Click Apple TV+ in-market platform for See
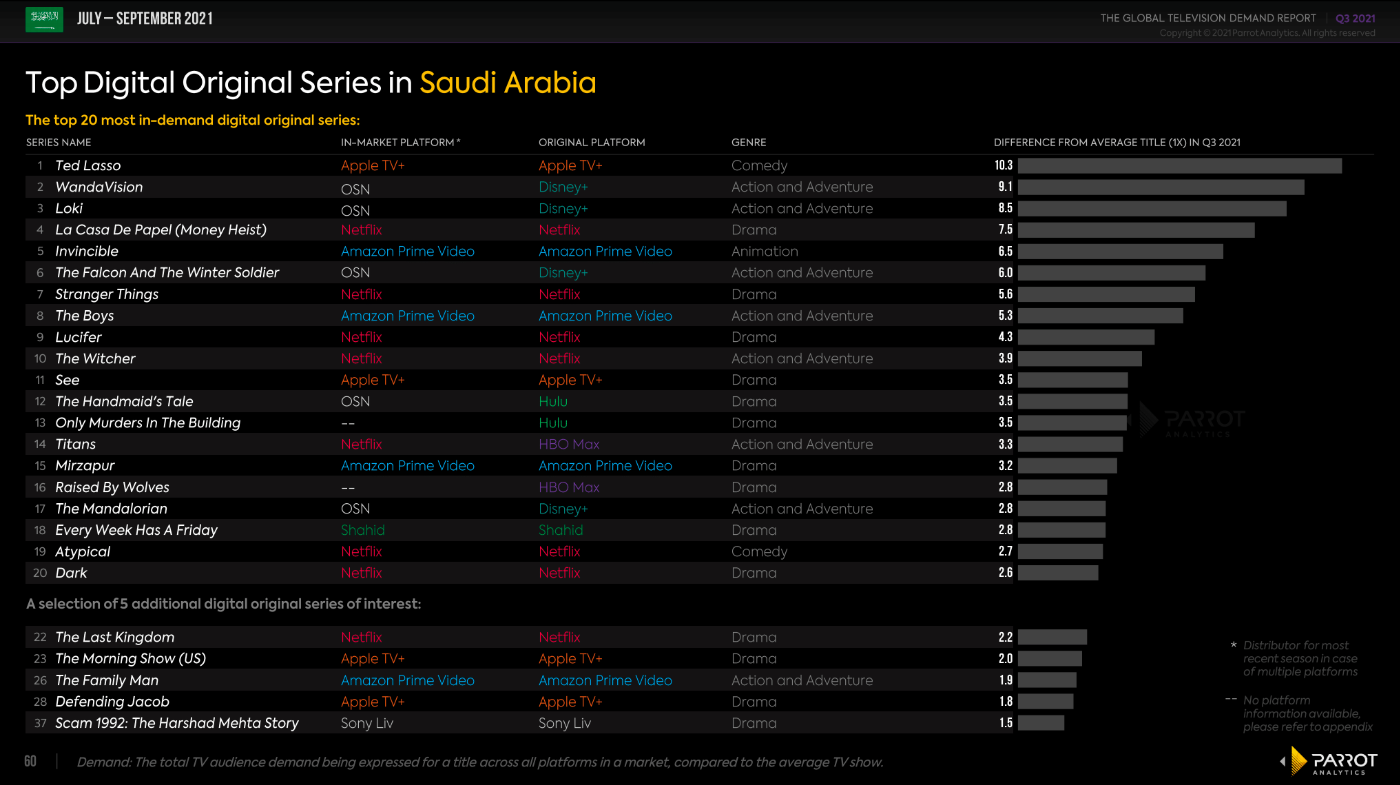Viewport: 1400px width, 785px height. (373, 380)
